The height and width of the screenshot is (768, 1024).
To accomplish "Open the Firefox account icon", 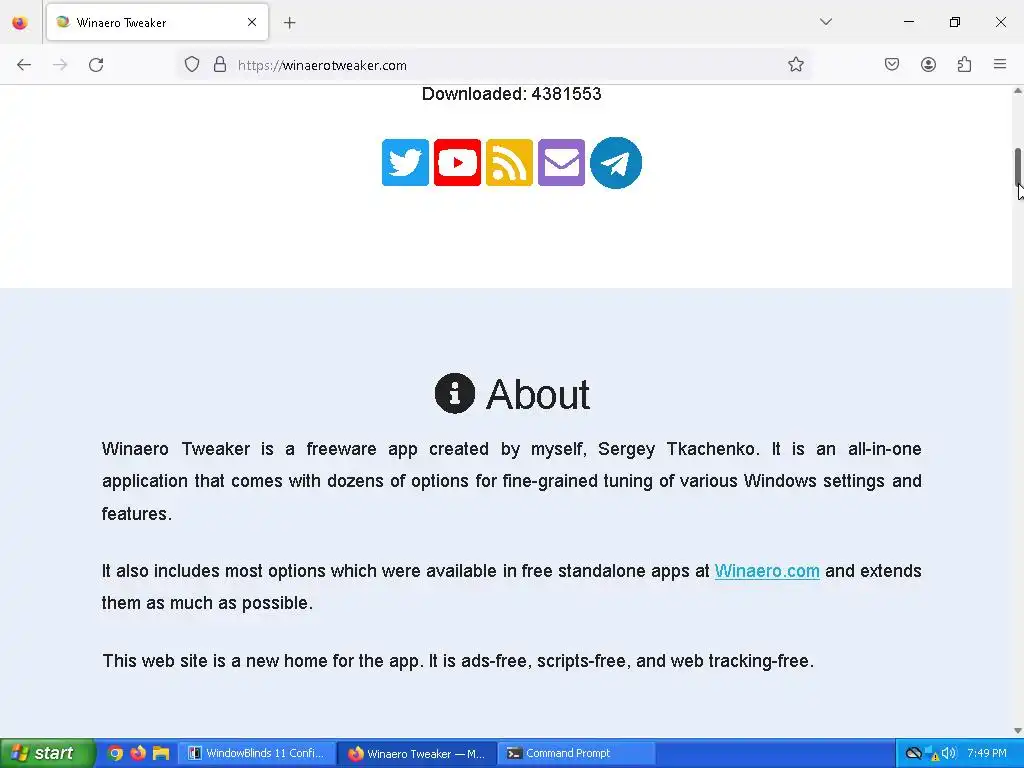I will coord(928,64).
